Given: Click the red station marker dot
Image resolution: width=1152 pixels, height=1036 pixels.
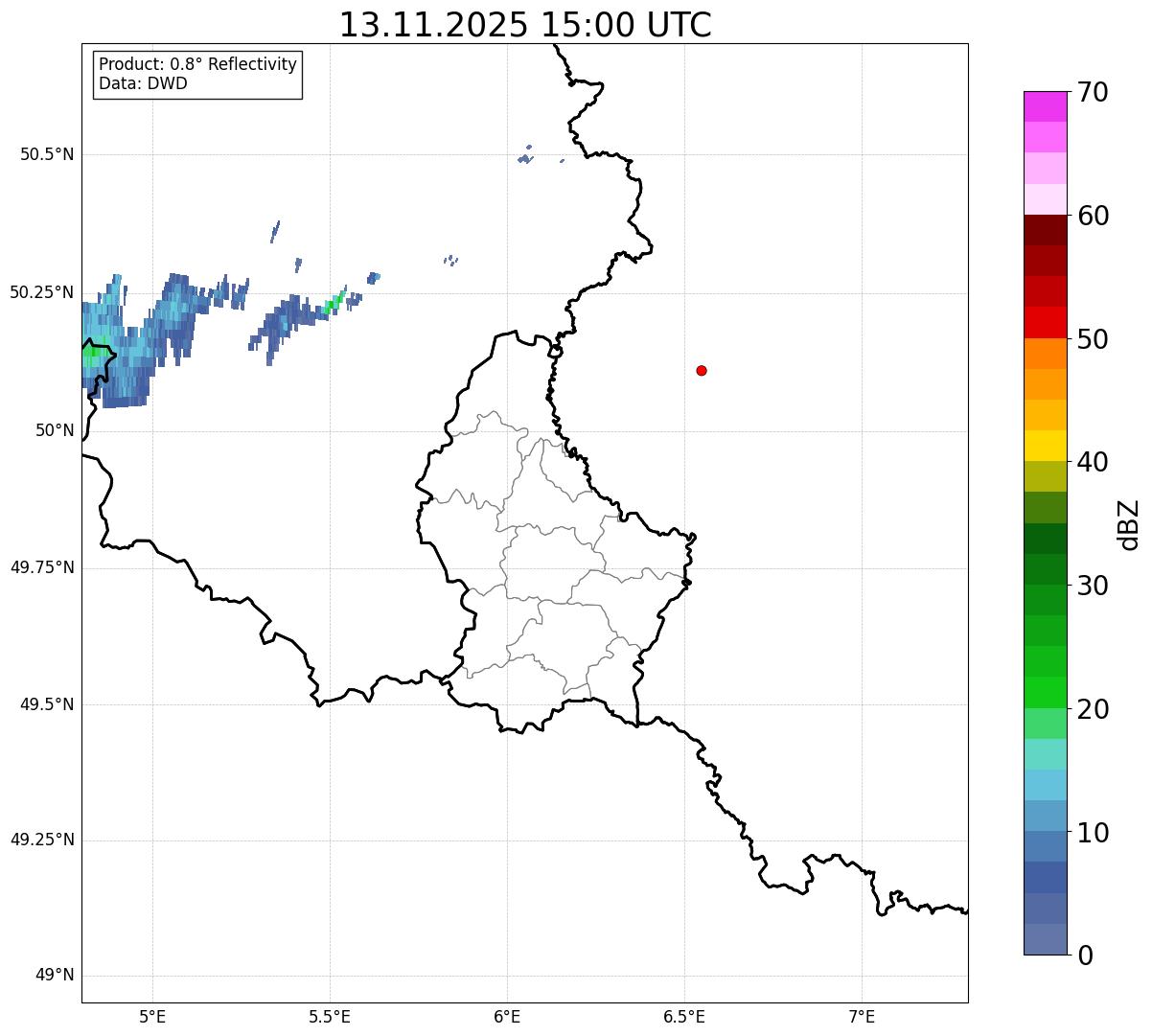Looking at the screenshot, I should (702, 370).
